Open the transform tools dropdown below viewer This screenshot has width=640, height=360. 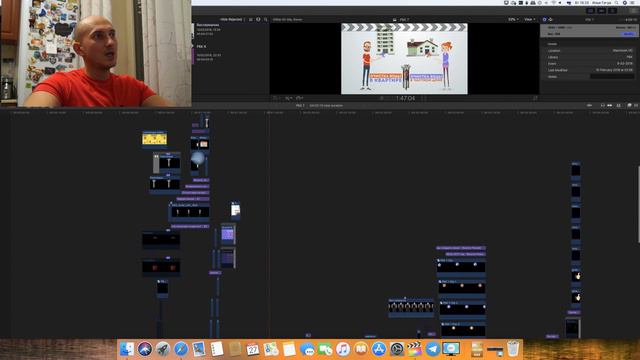[x=276, y=98]
